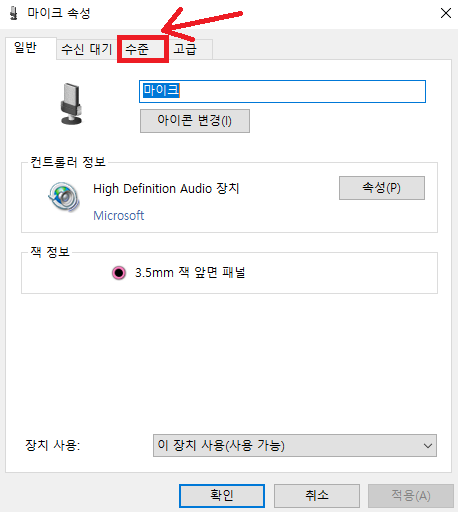This screenshot has width=458, height=512.
Task: Click the pink 3.5mm jack indicator
Action: point(119,273)
